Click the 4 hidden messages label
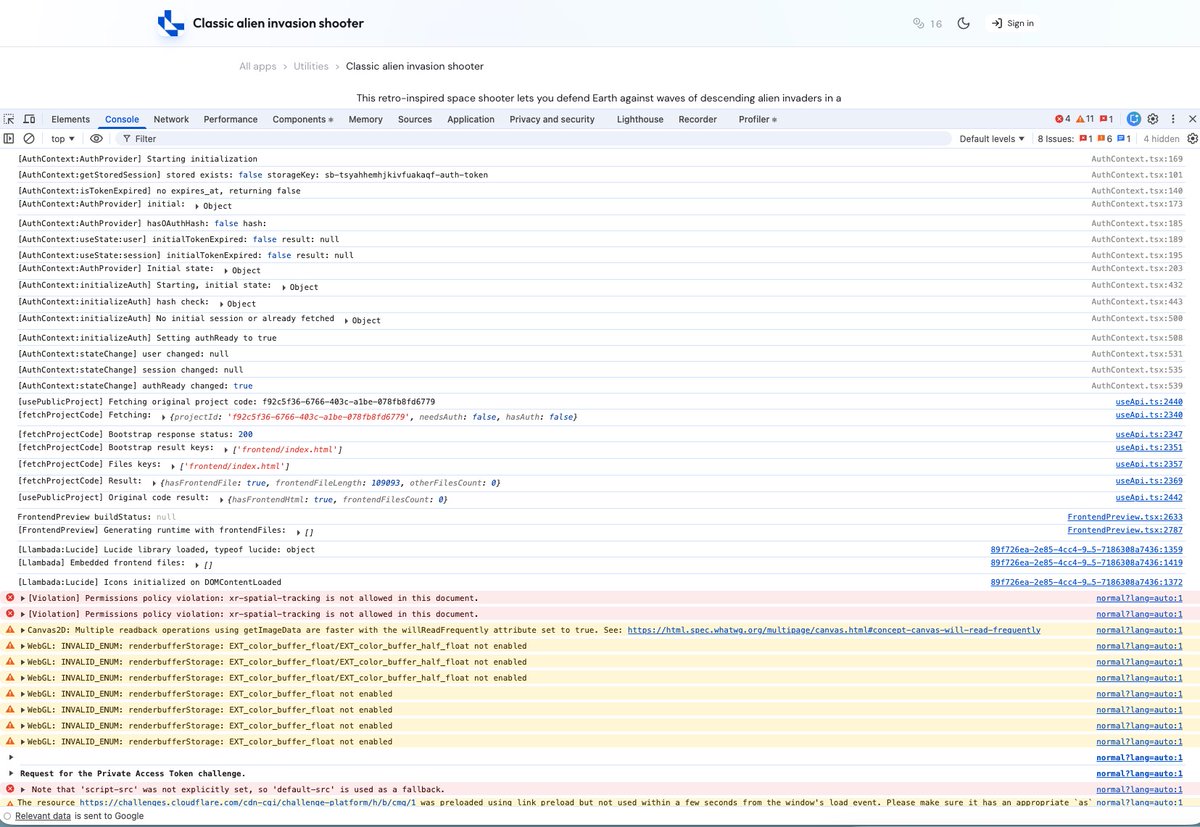1200x827 pixels. (1161, 139)
